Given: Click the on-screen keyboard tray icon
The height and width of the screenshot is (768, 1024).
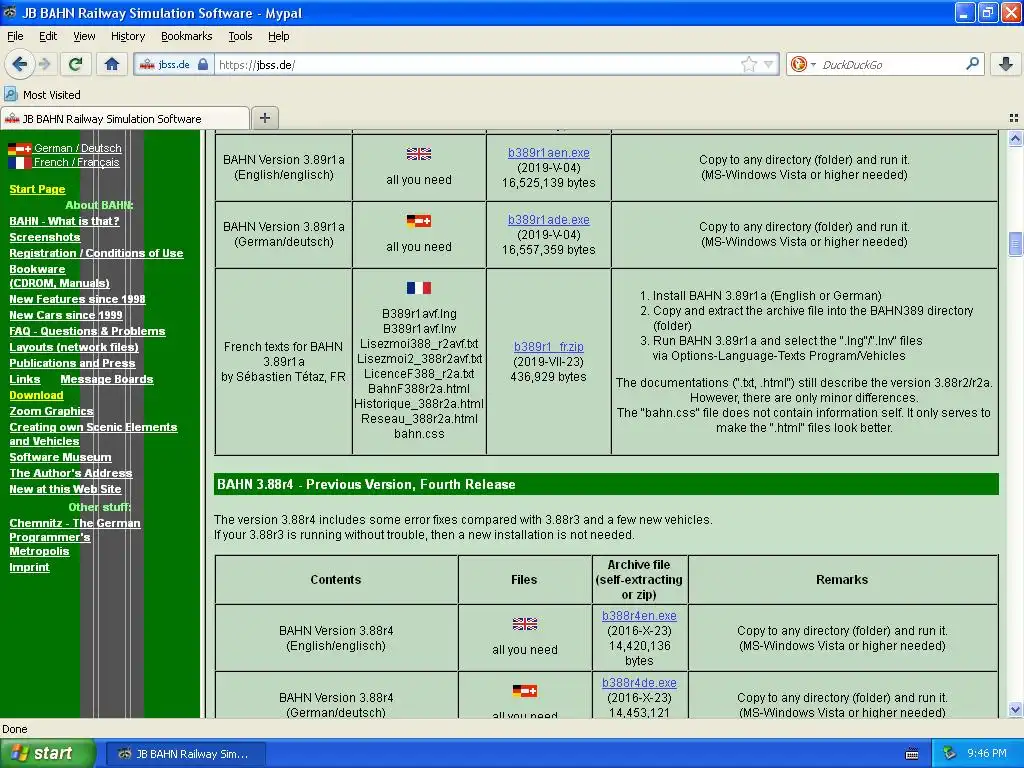Looking at the screenshot, I should 912,754.
